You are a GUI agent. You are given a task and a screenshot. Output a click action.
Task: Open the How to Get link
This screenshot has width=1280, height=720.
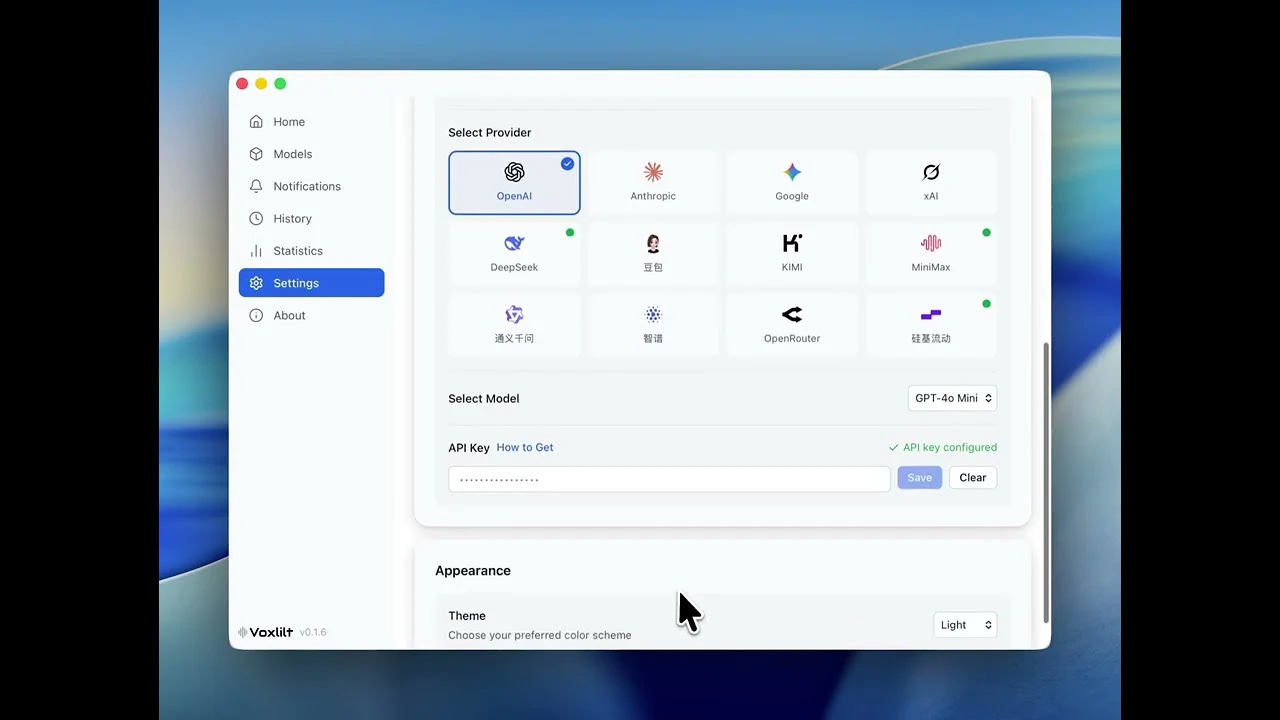(525, 447)
